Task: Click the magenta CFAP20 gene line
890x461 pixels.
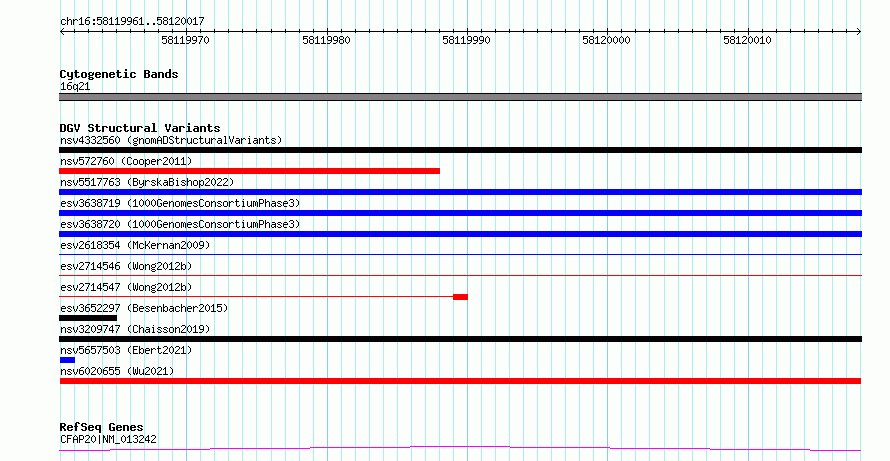Action: pos(460,449)
